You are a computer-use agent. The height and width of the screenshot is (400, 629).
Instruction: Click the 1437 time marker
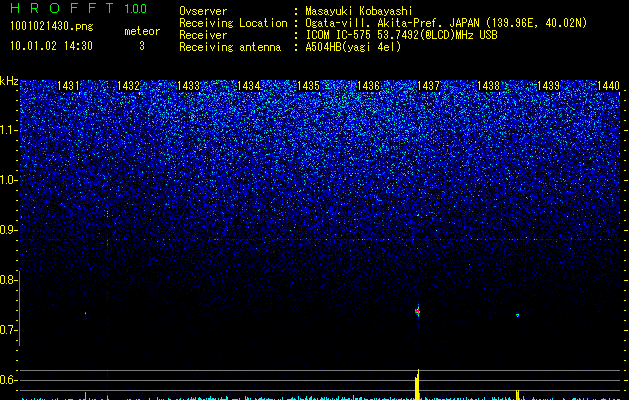pyautogui.click(x=428, y=85)
